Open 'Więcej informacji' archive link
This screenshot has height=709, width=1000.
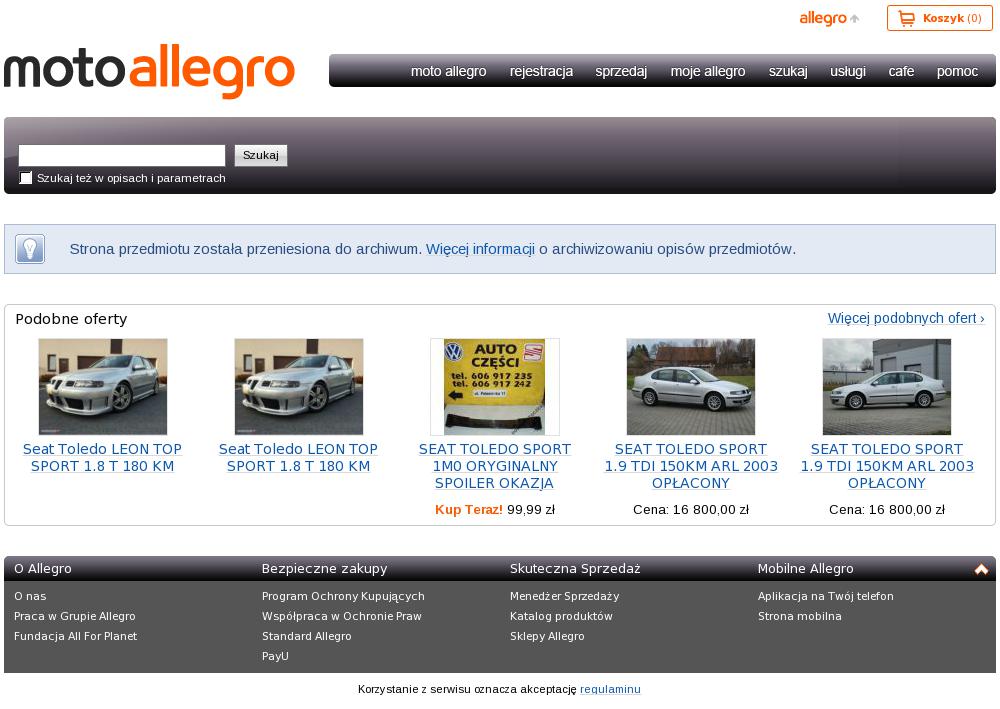pos(480,249)
